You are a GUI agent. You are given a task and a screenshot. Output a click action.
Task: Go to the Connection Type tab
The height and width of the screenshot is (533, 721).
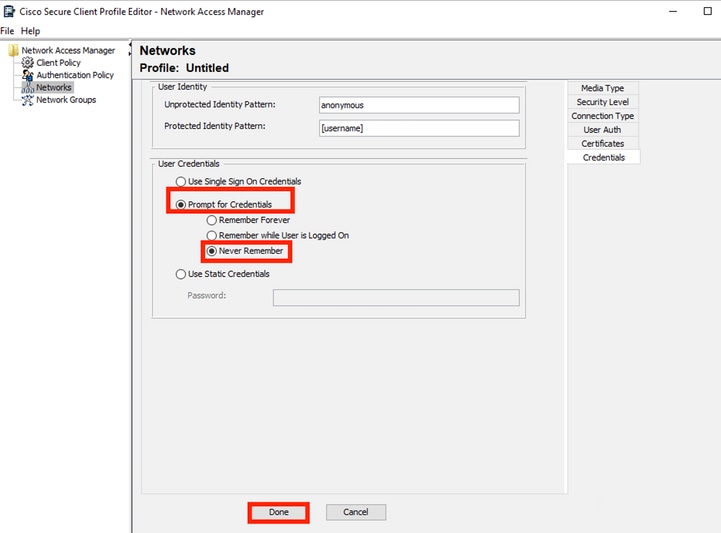click(602, 116)
